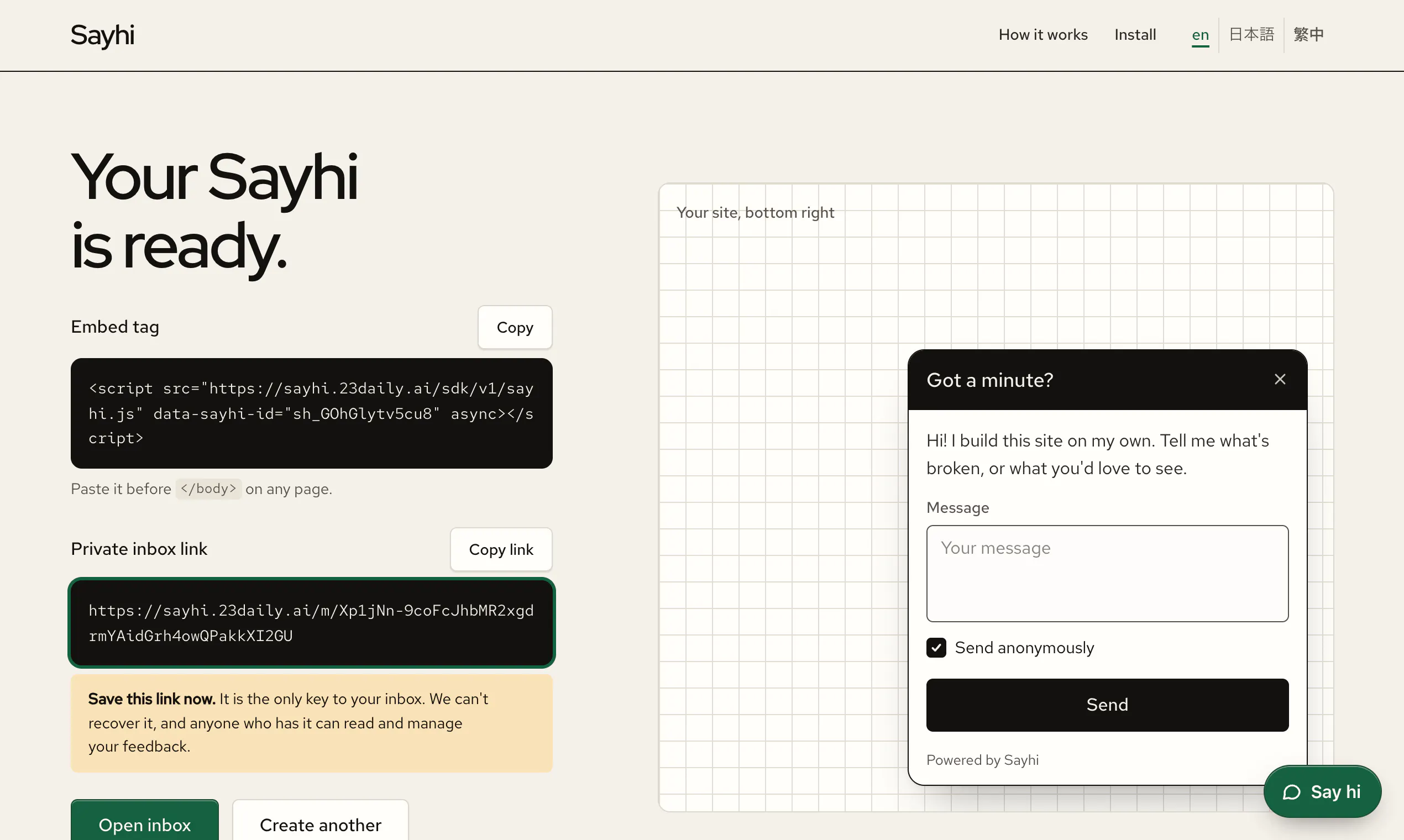Click the Send anonymously label
Screen dimensions: 1404x840
pos(1024,648)
